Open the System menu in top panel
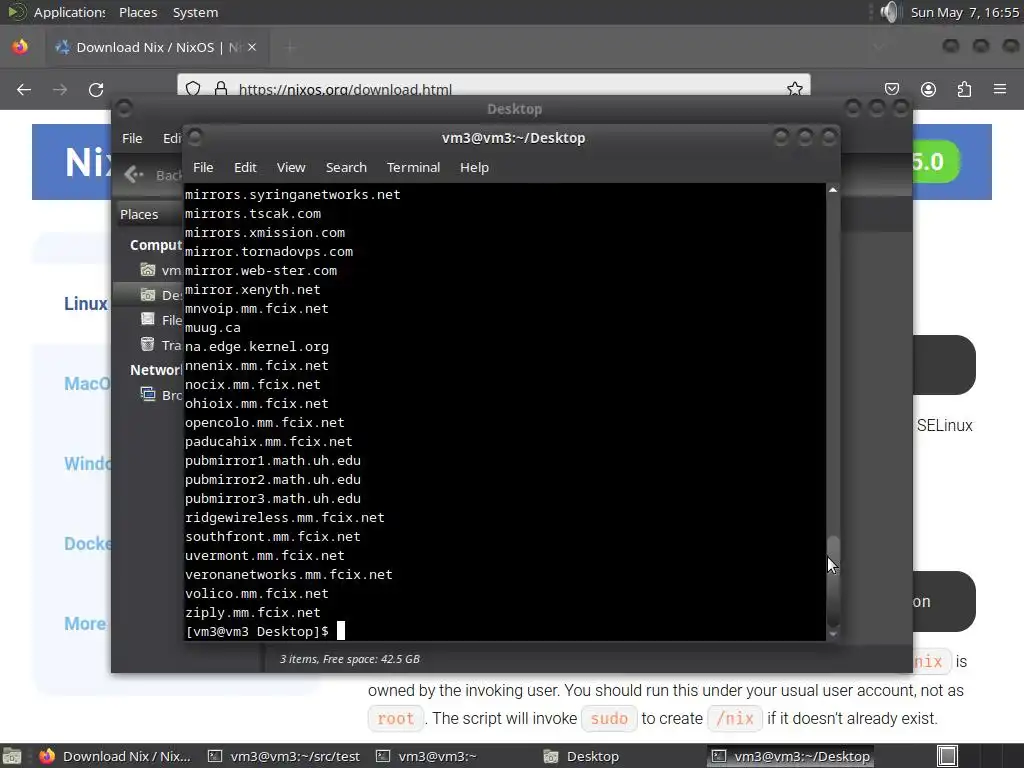 [x=195, y=12]
